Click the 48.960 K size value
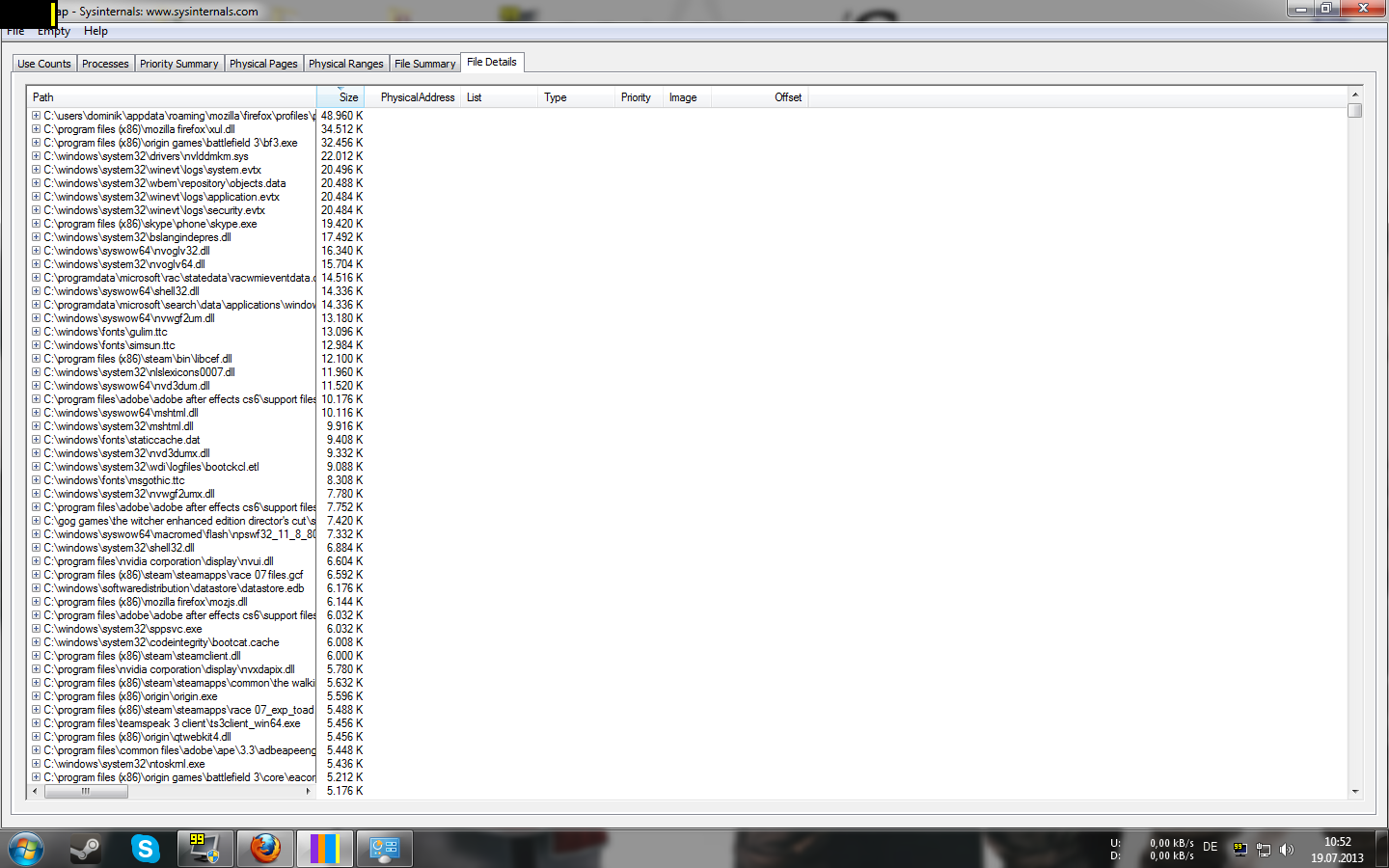This screenshot has height=868, width=1389. click(x=341, y=116)
